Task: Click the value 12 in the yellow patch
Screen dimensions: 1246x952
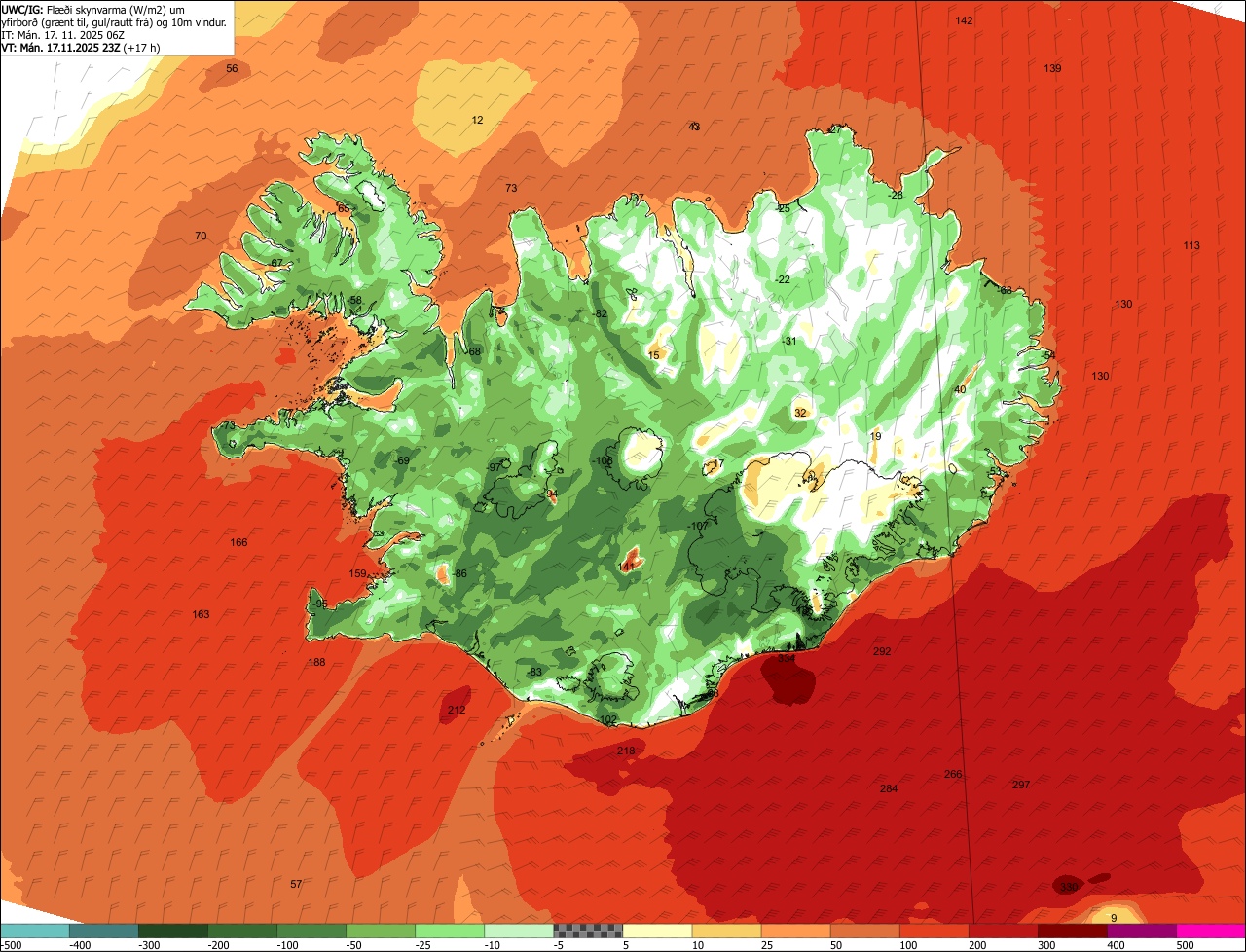Action: (x=477, y=120)
